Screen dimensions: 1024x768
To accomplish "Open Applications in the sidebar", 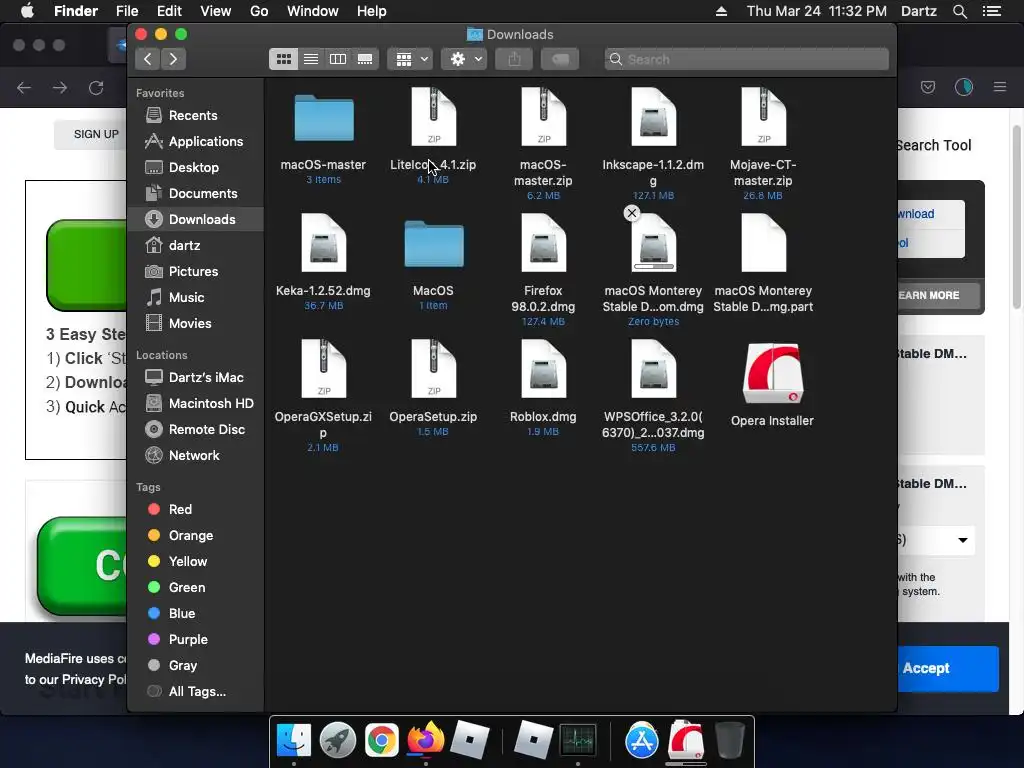I will click(x=196, y=142).
